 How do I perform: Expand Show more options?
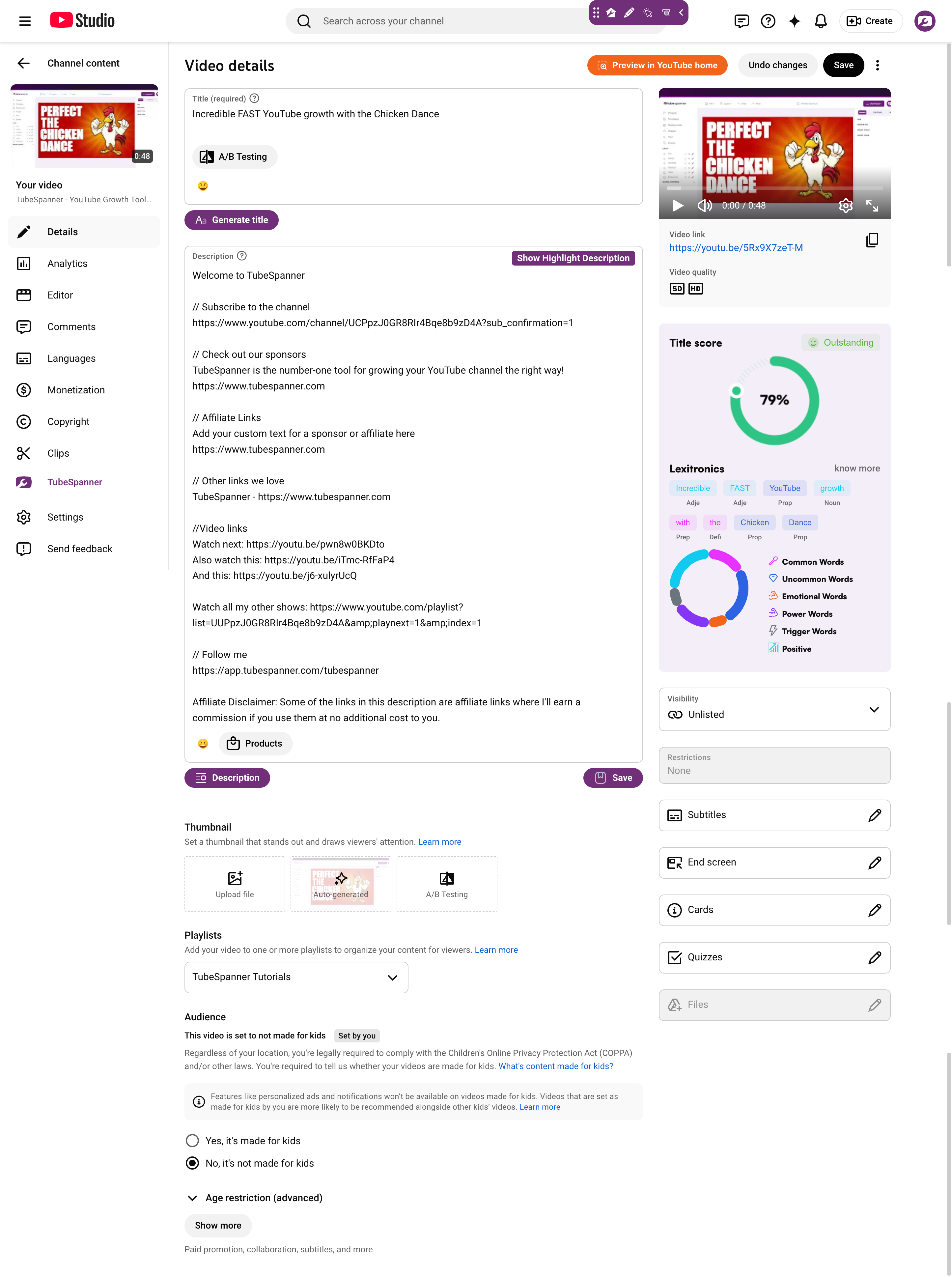coord(218,1226)
